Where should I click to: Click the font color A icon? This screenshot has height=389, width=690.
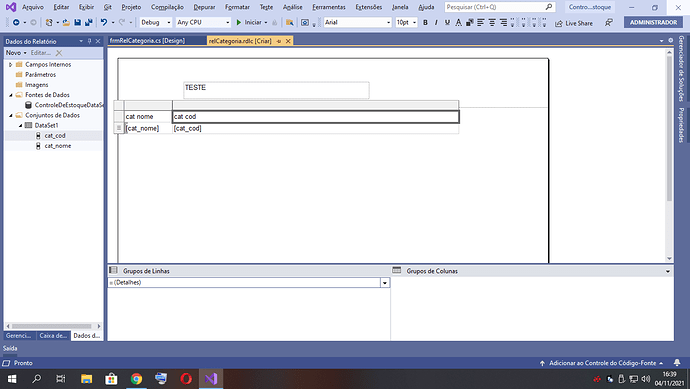[459, 22]
